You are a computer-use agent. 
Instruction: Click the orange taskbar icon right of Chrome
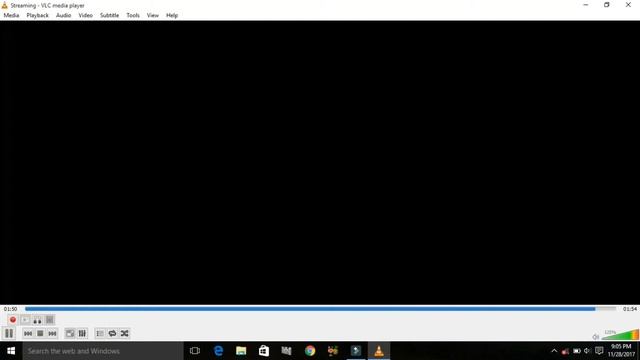pos(333,351)
